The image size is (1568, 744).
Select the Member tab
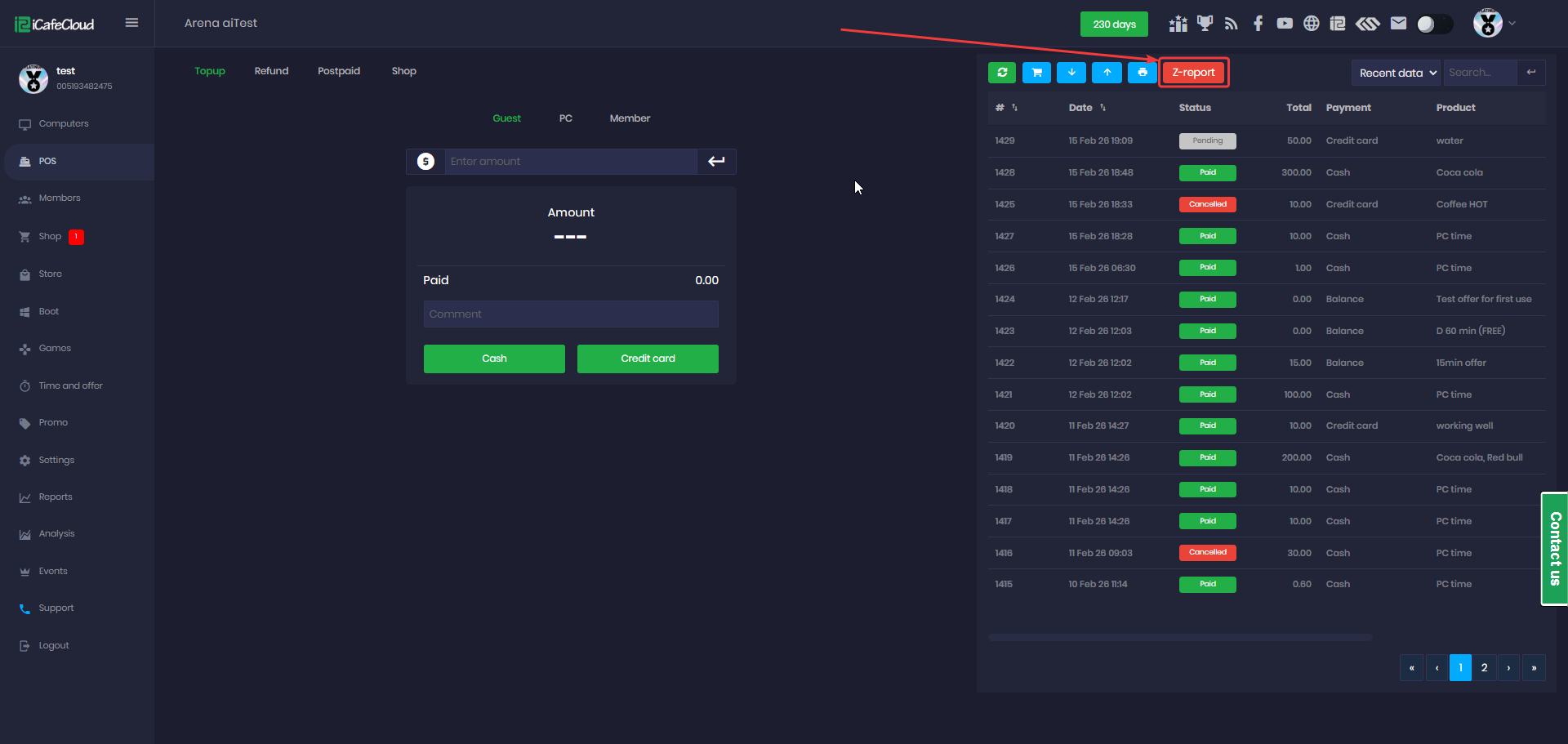point(630,118)
